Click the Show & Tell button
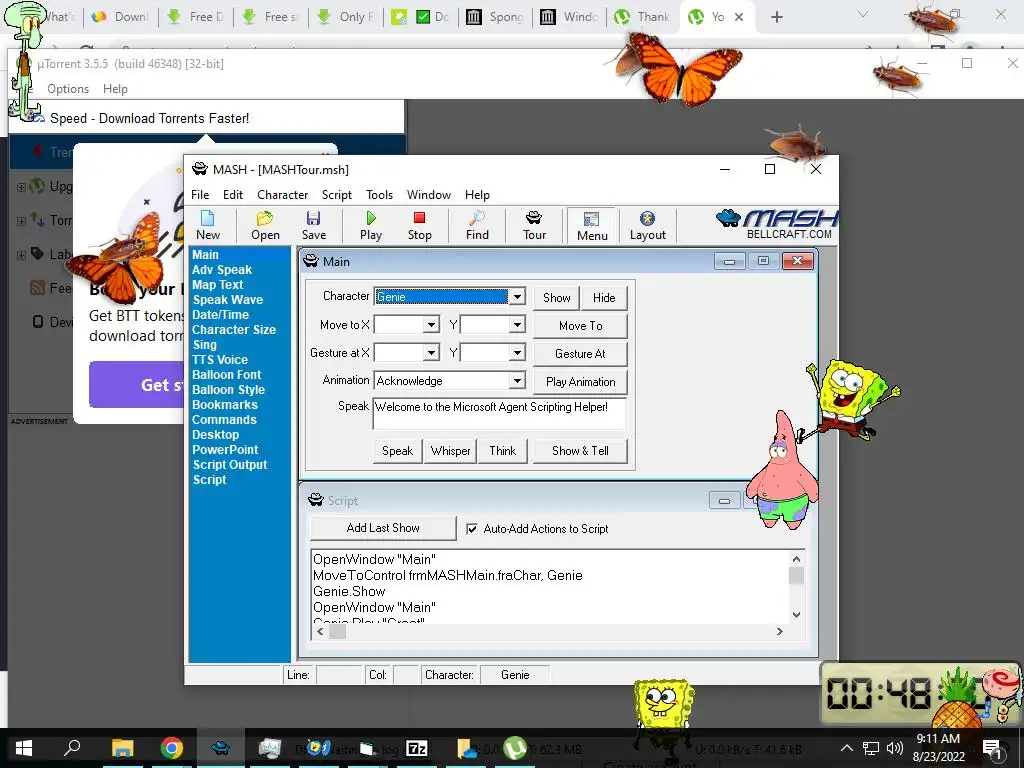This screenshot has width=1024, height=768. [x=580, y=451]
